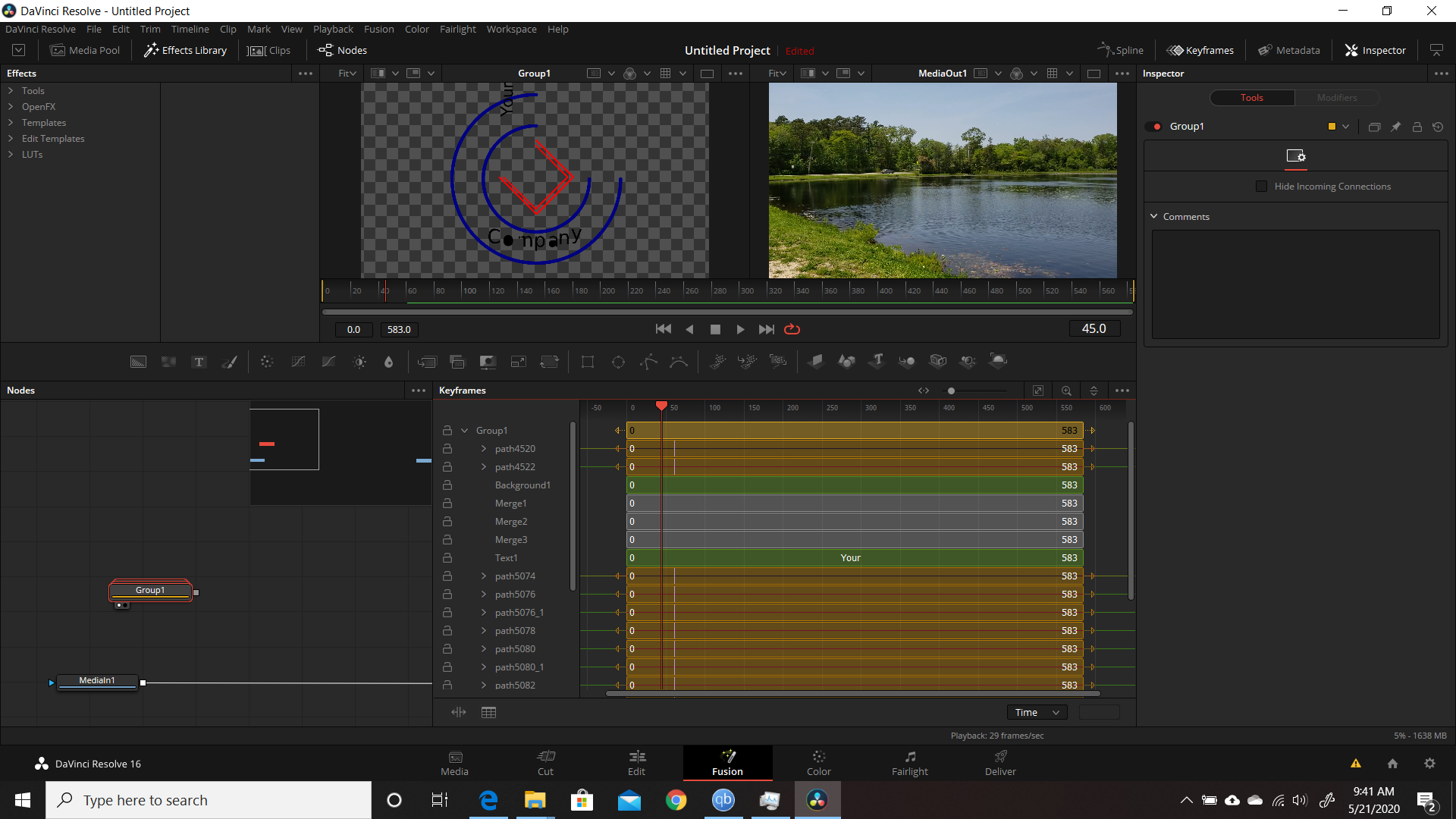Select the Background tool icon in the toolbar
This screenshot has height=819, width=1456.
coord(138,362)
